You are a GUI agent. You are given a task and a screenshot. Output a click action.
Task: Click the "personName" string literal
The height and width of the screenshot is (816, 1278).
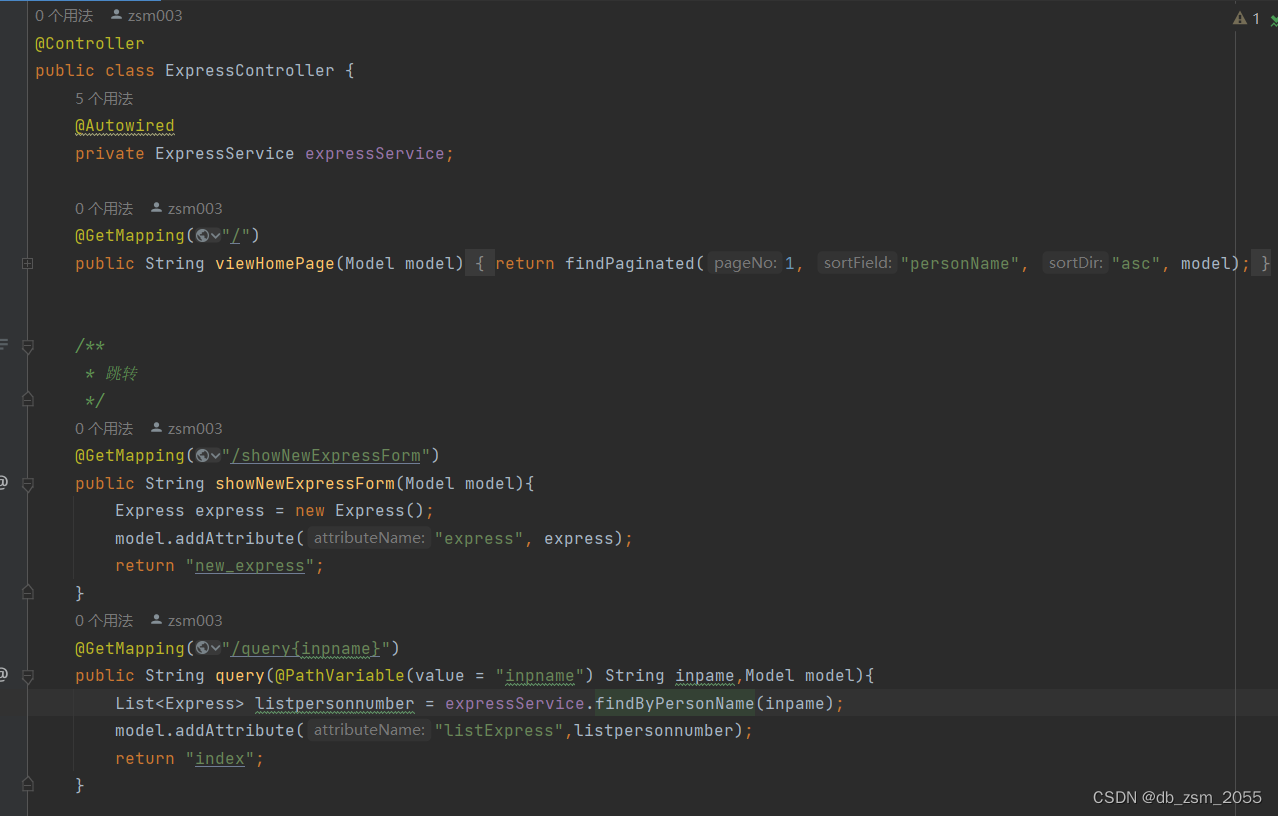pos(960,264)
